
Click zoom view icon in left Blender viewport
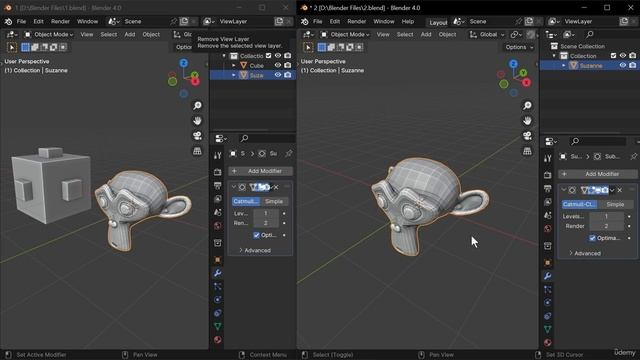[x=197, y=106]
